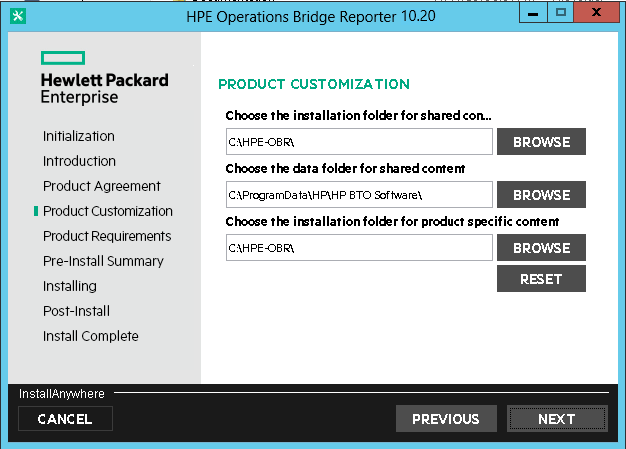626x449 pixels.
Task: Reset folder paths with RESET button
Action: tap(541, 279)
